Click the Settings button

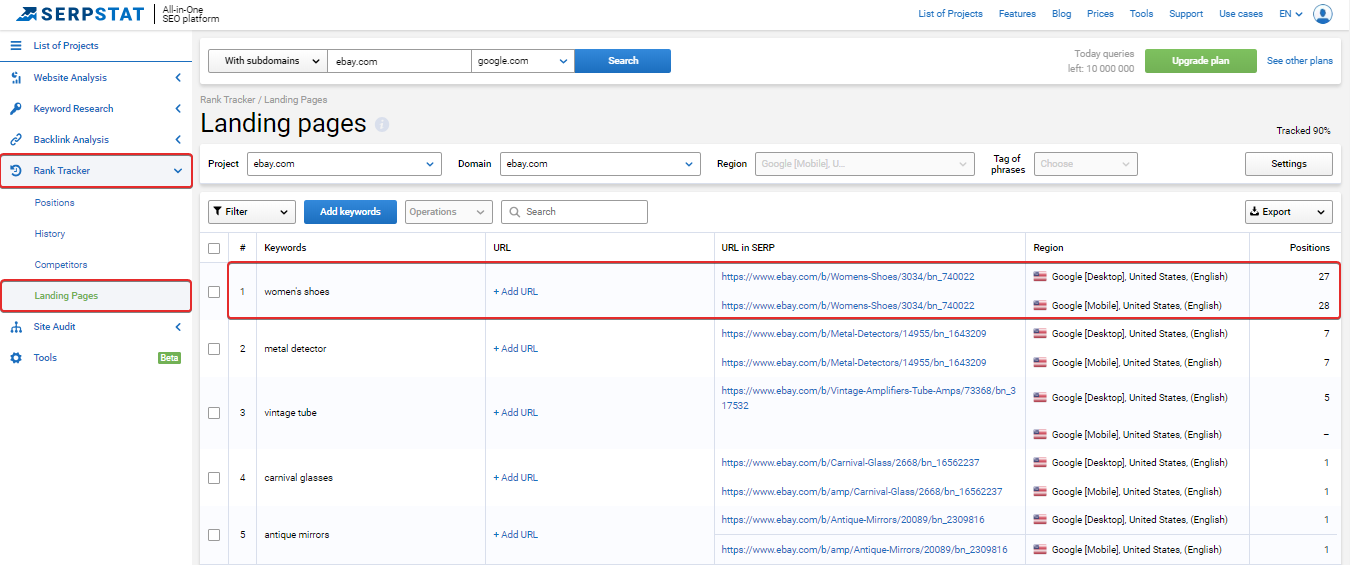[x=1289, y=164]
